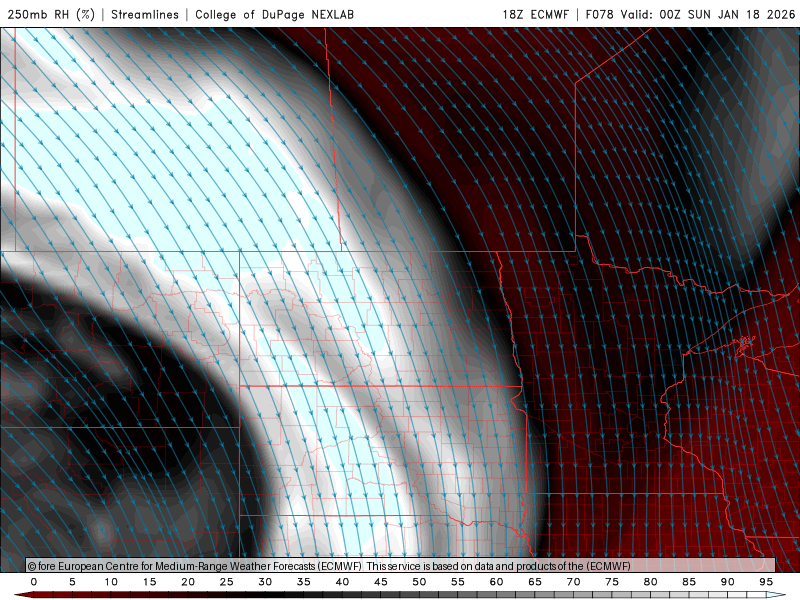Click the "45" label on the color scale

pyautogui.click(x=381, y=582)
